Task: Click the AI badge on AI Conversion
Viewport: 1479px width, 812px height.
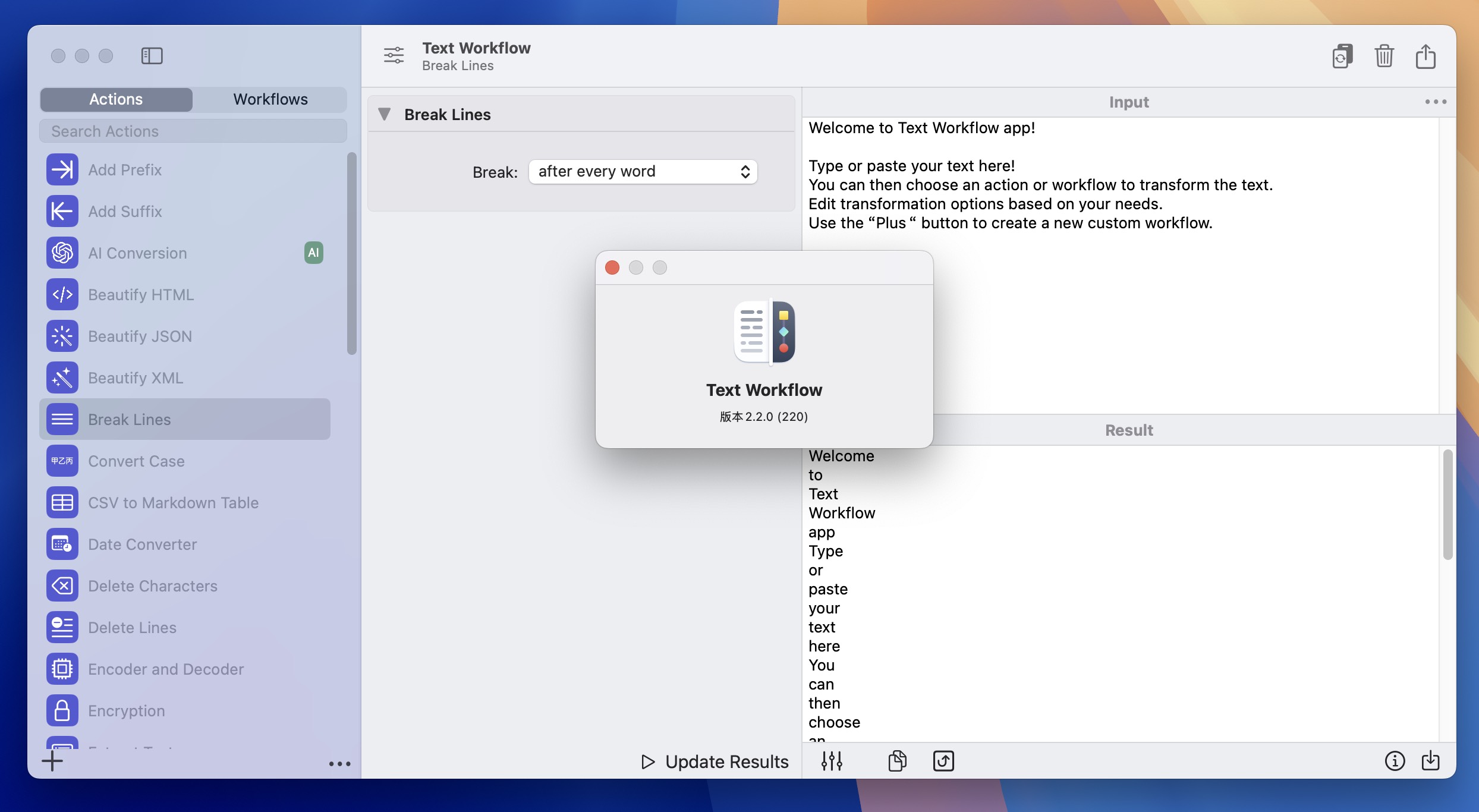Action: coord(314,253)
